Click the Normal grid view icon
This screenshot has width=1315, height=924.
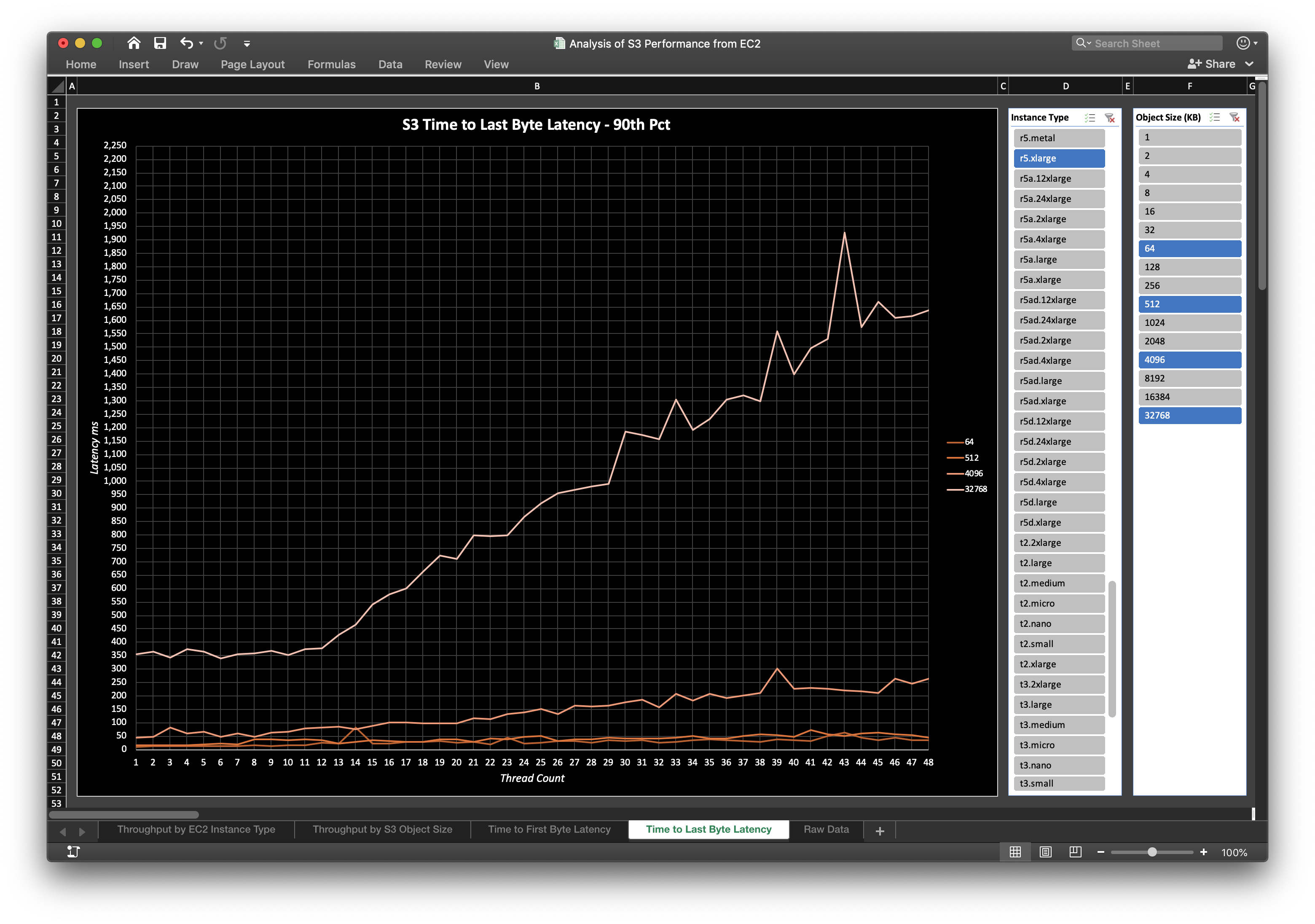[1015, 852]
